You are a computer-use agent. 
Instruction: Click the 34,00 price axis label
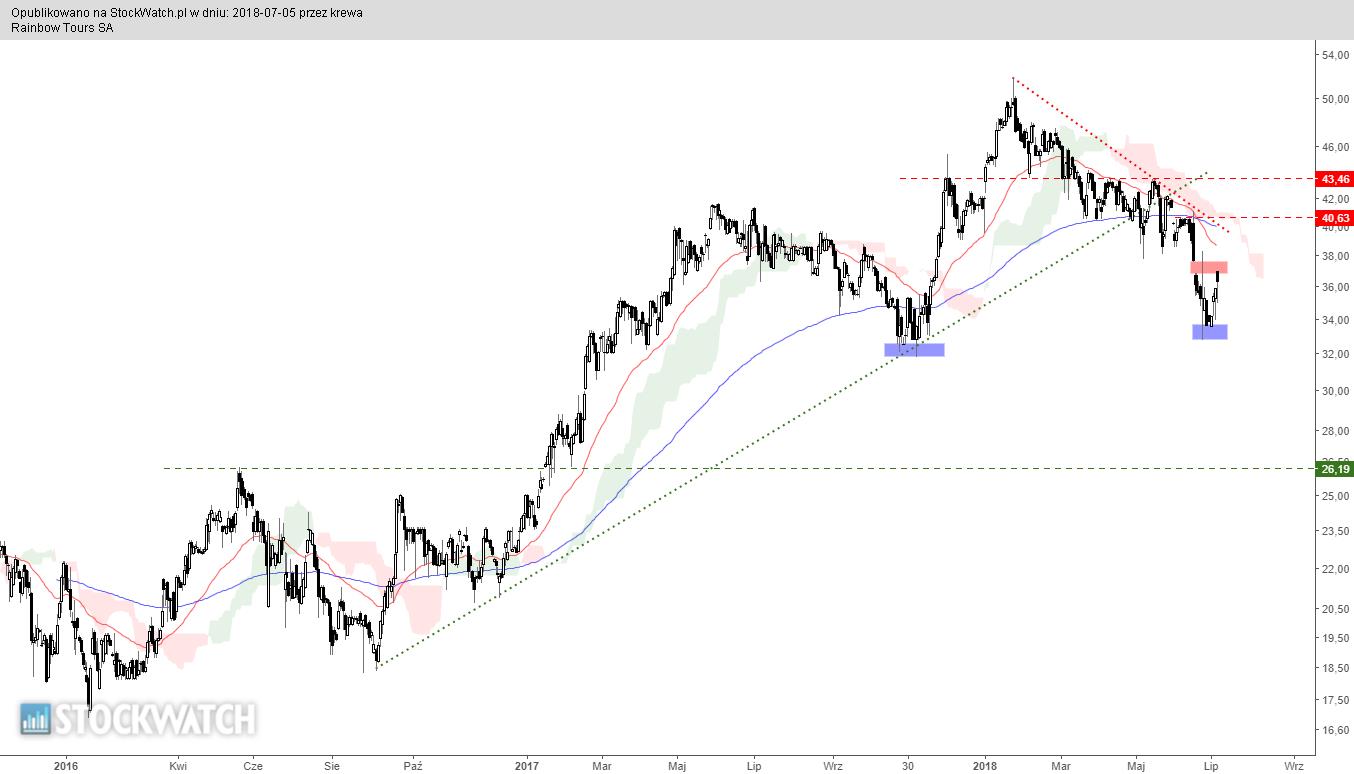(x=1336, y=321)
